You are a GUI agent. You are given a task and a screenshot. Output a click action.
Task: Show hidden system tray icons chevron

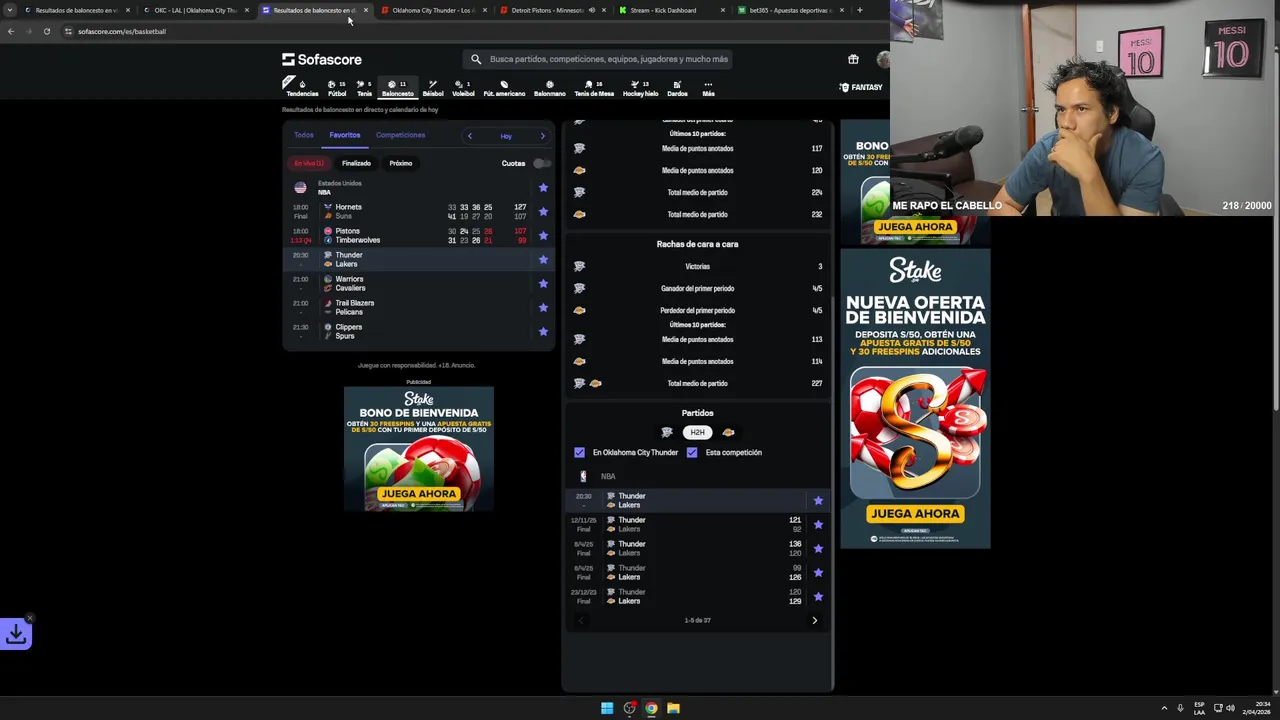point(1164,708)
